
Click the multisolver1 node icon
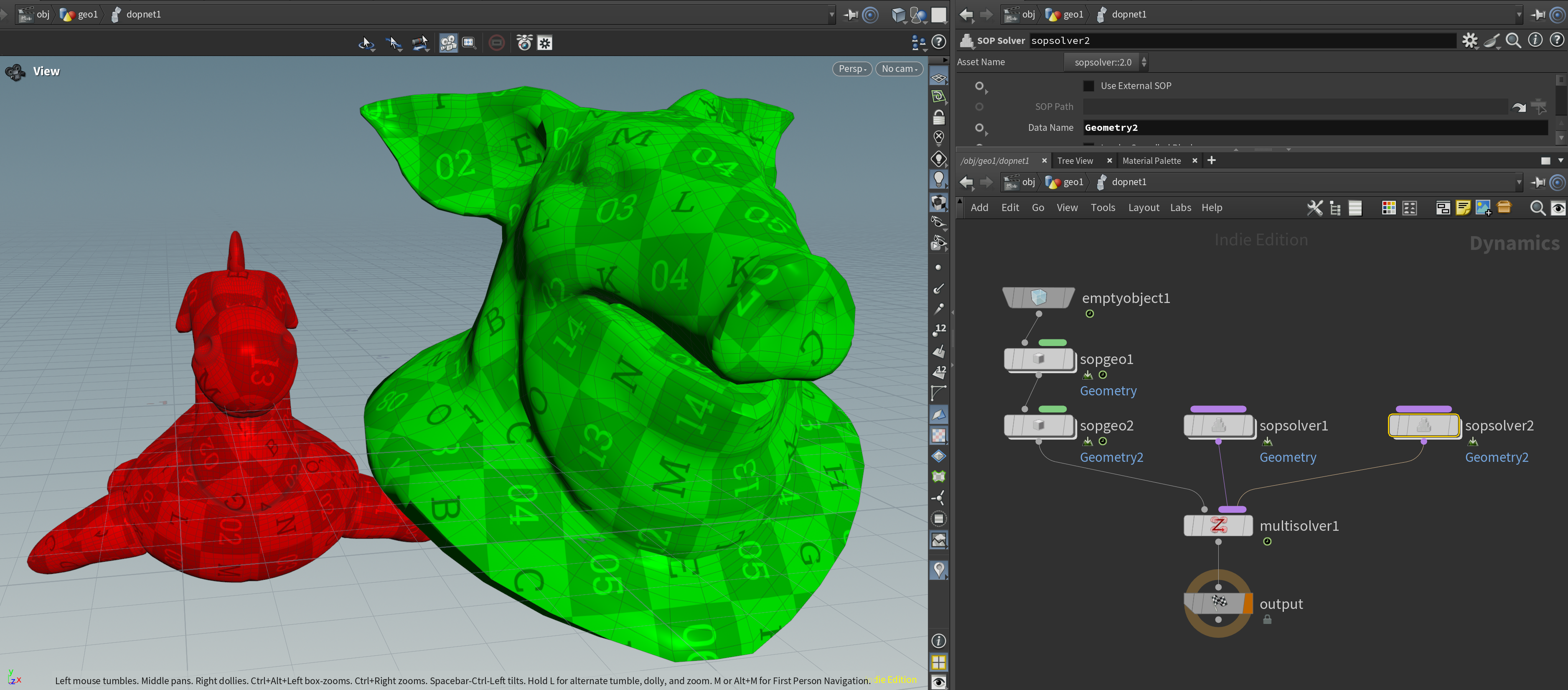(x=1218, y=525)
